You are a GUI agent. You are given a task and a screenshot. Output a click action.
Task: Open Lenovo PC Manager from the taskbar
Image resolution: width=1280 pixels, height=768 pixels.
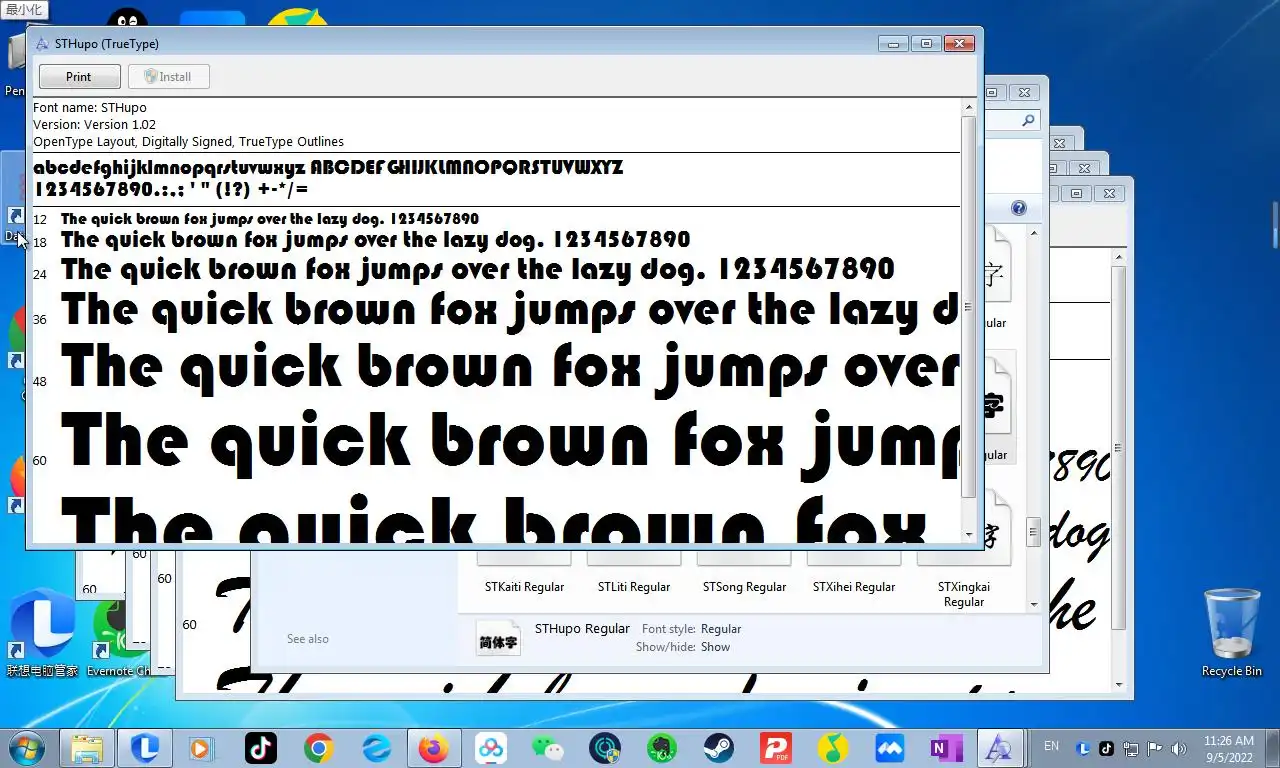(145, 748)
